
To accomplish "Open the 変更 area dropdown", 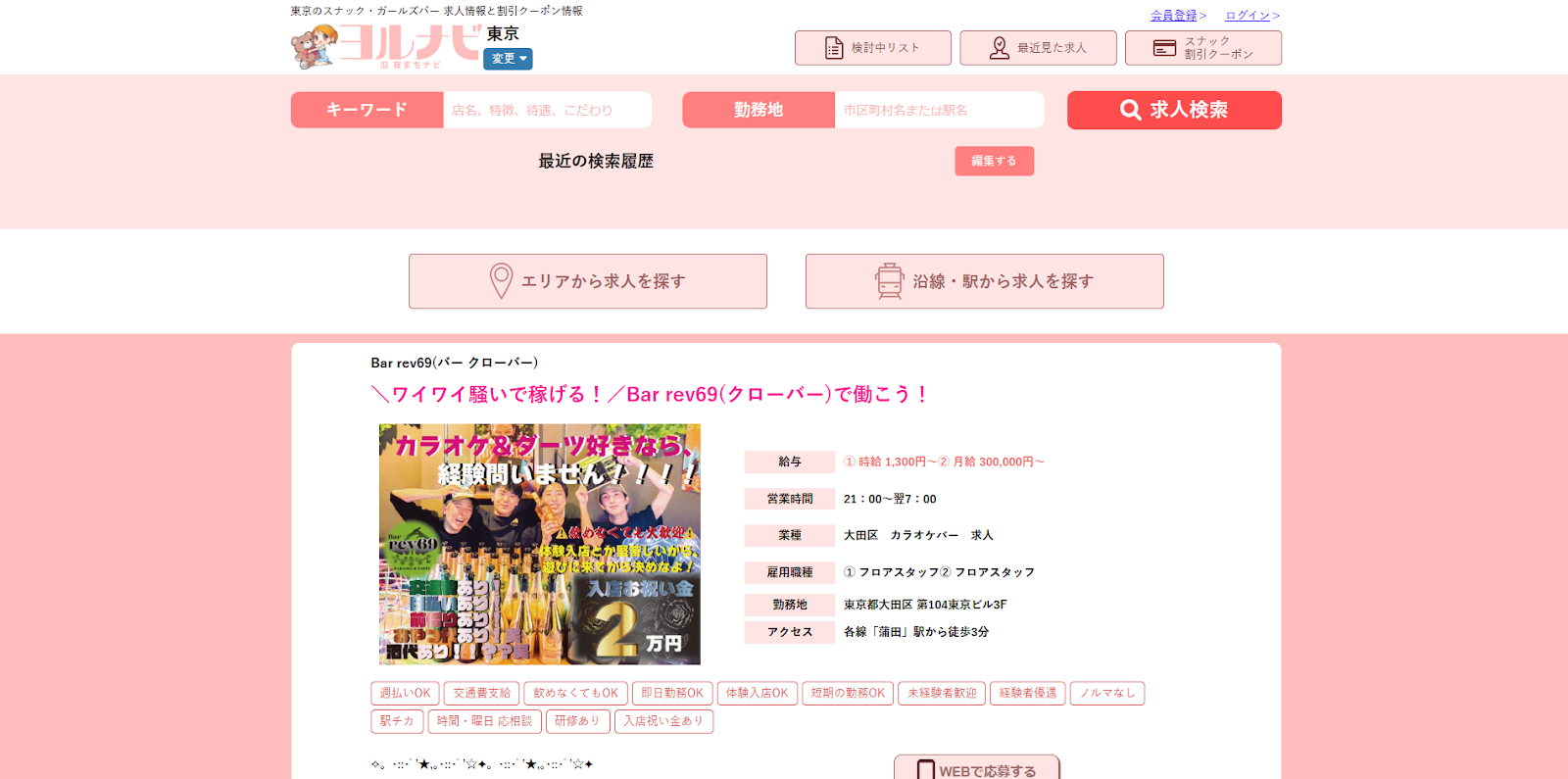I will [x=508, y=59].
